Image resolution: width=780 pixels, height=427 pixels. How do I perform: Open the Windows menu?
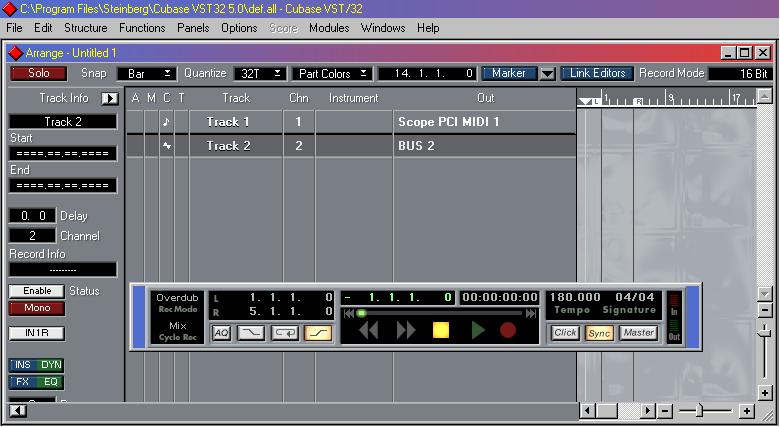click(383, 28)
